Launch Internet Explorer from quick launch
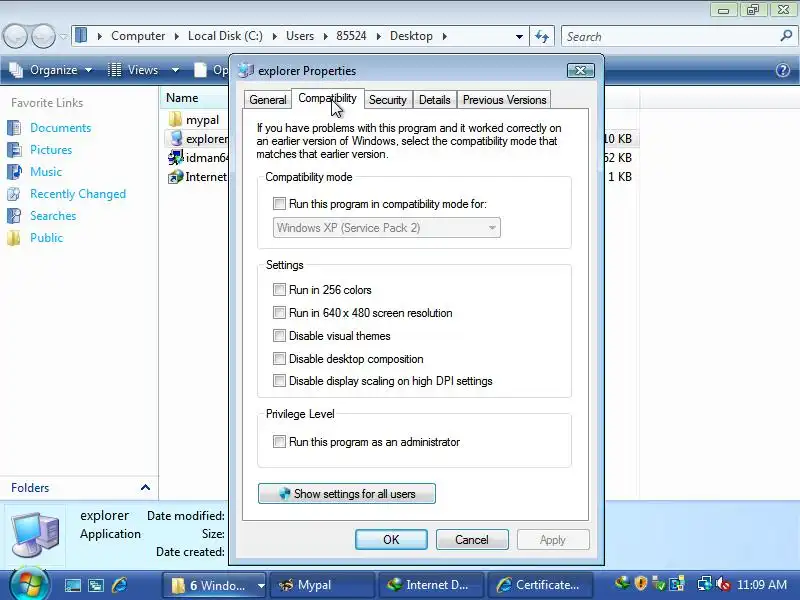Image resolution: width=800 pixels, height=600 pixels. 119,585
